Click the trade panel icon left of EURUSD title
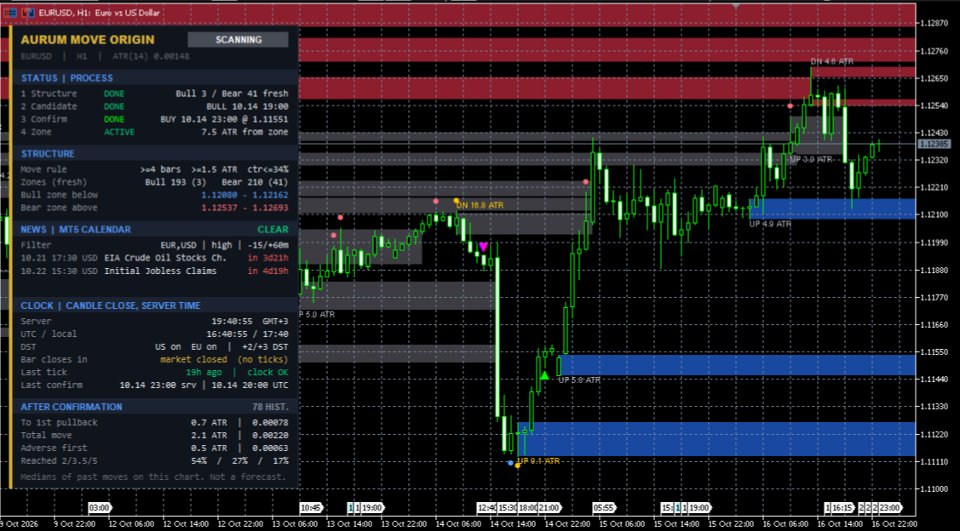960x531 pixels. (28, 13)
